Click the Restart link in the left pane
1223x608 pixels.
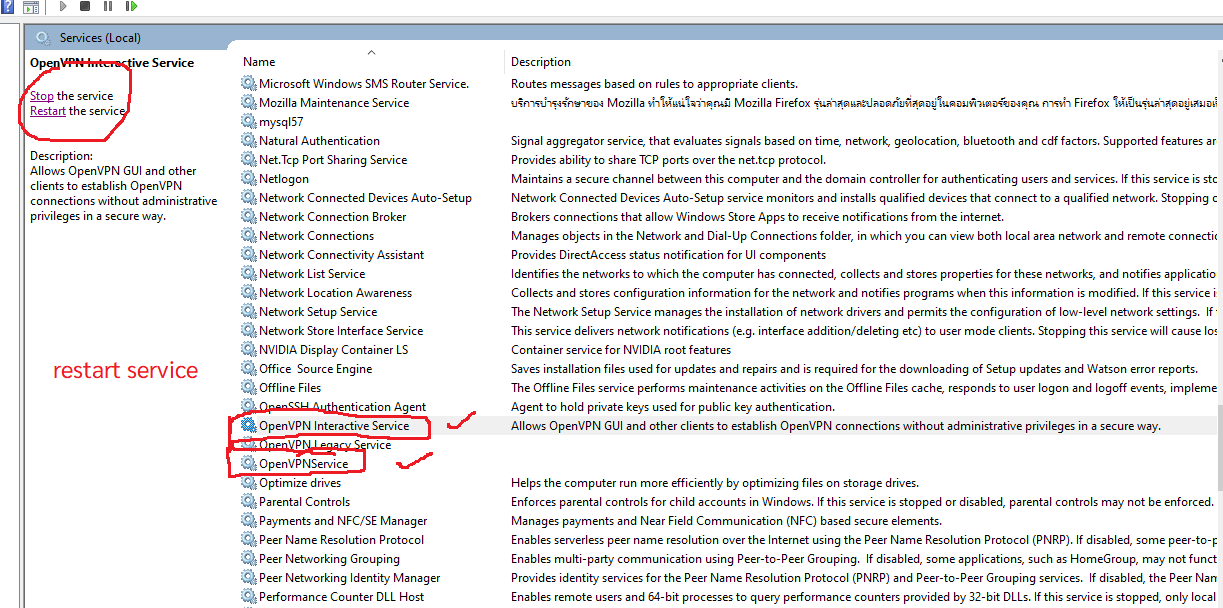(48, 111)
